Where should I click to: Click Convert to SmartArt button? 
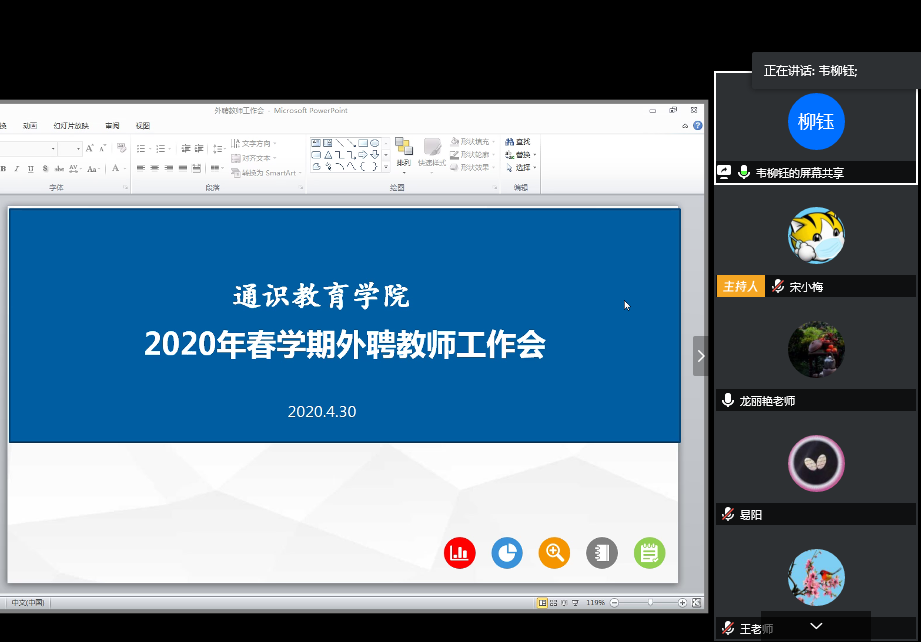pos(267,172)
